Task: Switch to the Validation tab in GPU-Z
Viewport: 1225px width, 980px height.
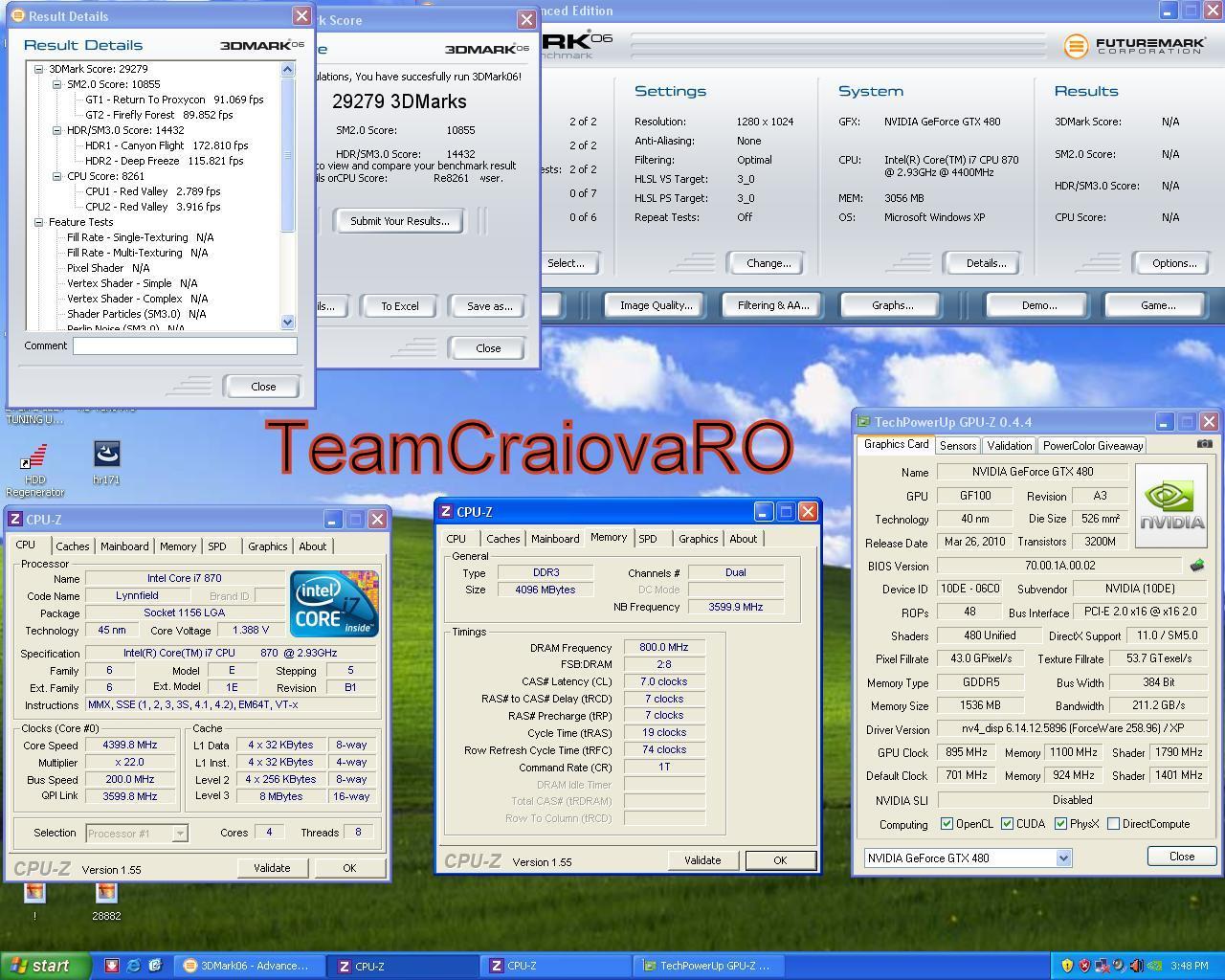Action: tap(1010, 446)
